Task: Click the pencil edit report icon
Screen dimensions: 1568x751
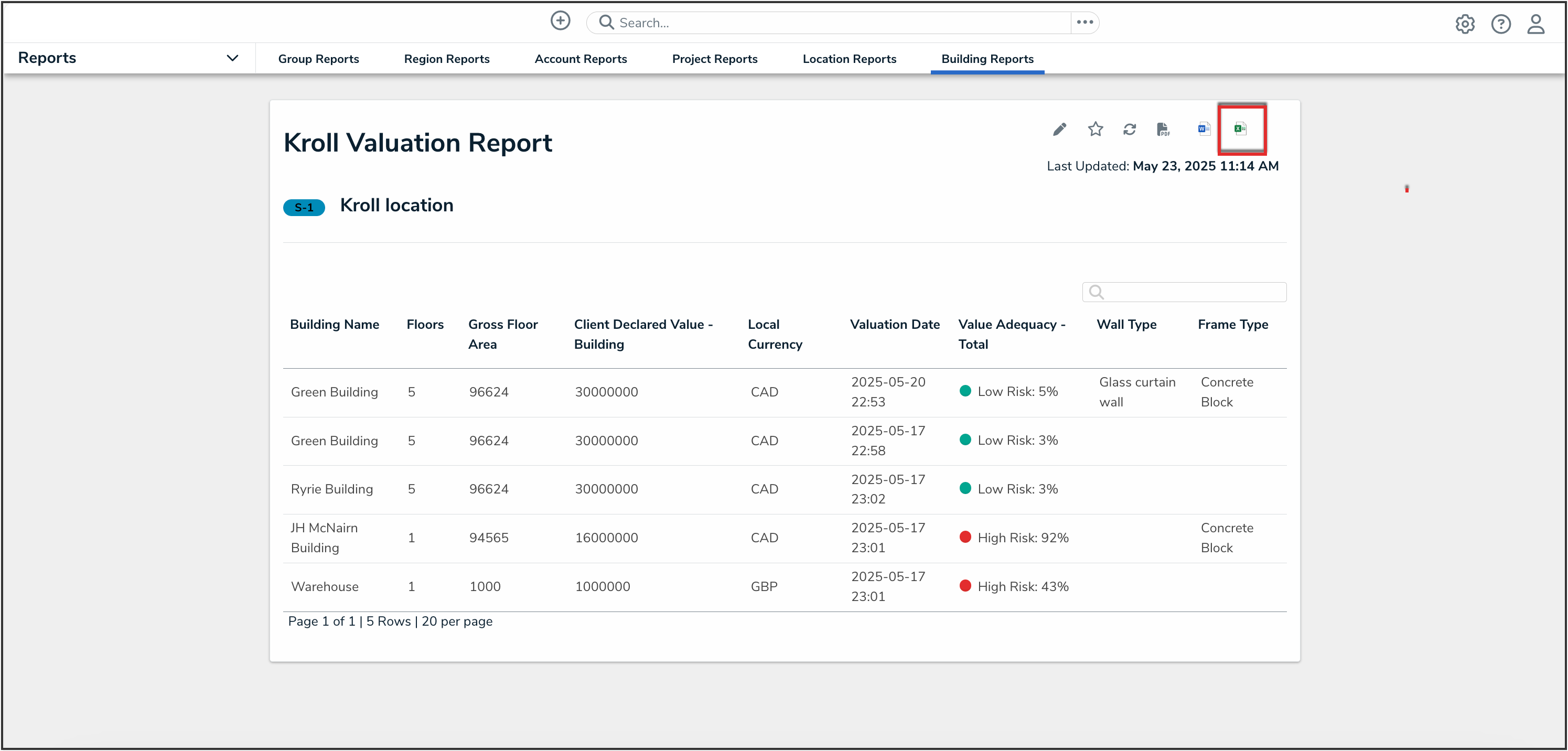Action: pyautogui.click(x=1059, y=129)
